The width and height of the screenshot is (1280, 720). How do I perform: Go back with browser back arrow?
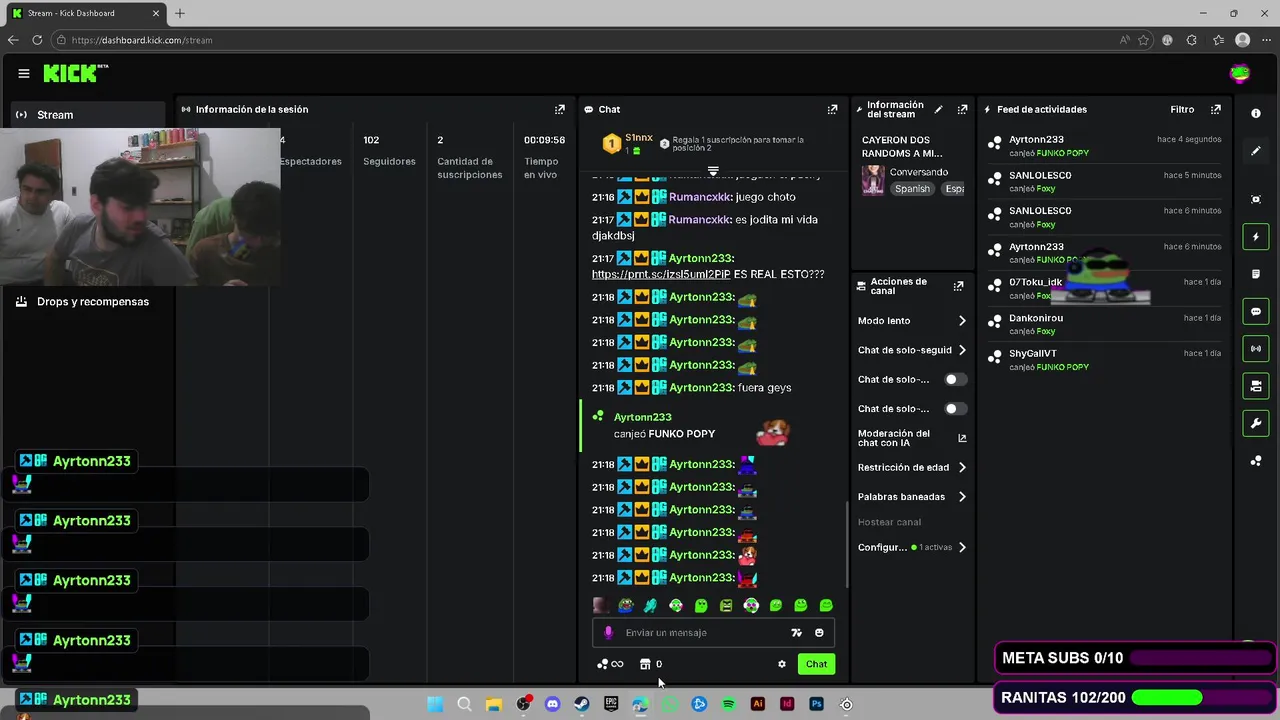(x=13, y=40)
